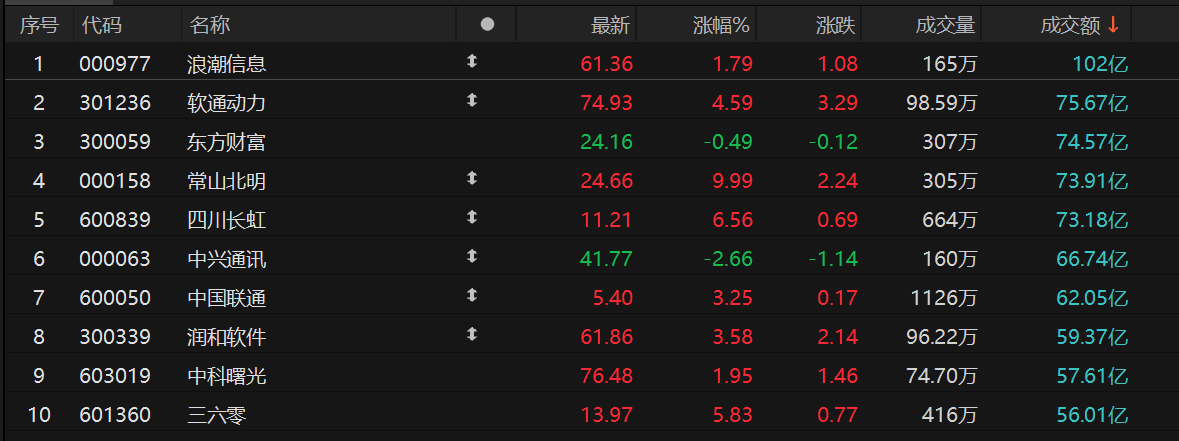Click the arrow marker icon beside 软通动力
Screen dimensions: 1179x441
(471, 99)
